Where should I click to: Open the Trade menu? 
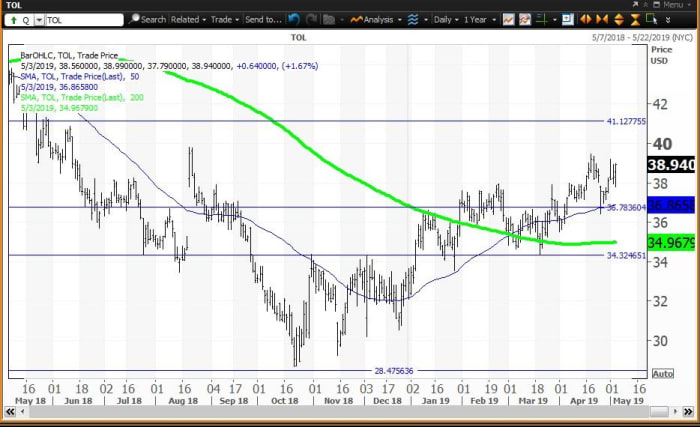(224, 19)
